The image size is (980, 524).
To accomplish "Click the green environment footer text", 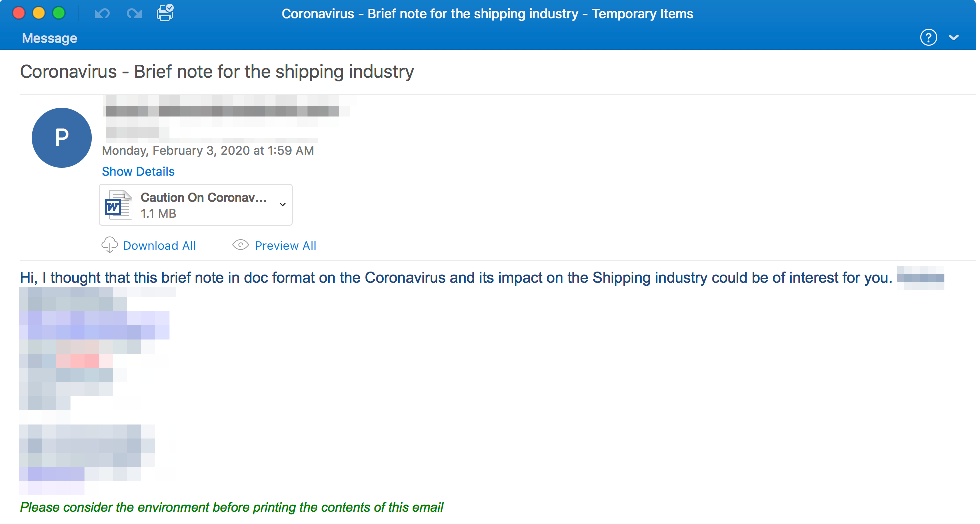I will tap(231, 507).
